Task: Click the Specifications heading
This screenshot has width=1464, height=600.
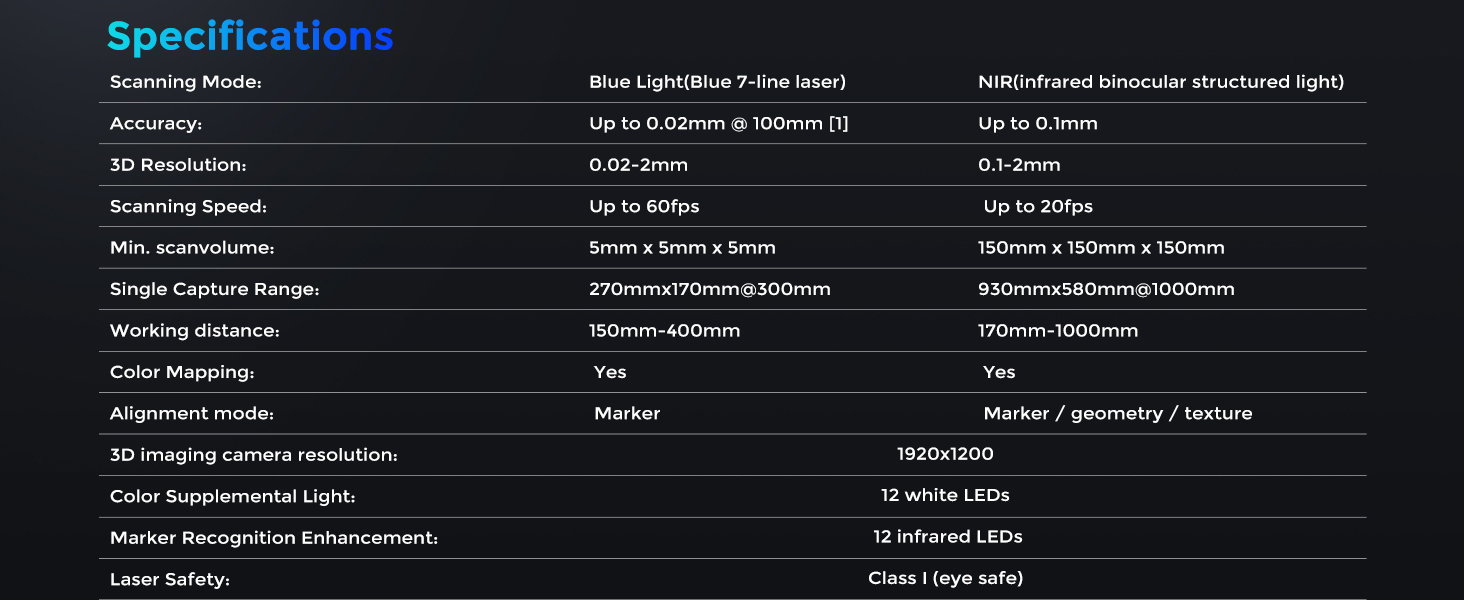Action: coord(250,37)
